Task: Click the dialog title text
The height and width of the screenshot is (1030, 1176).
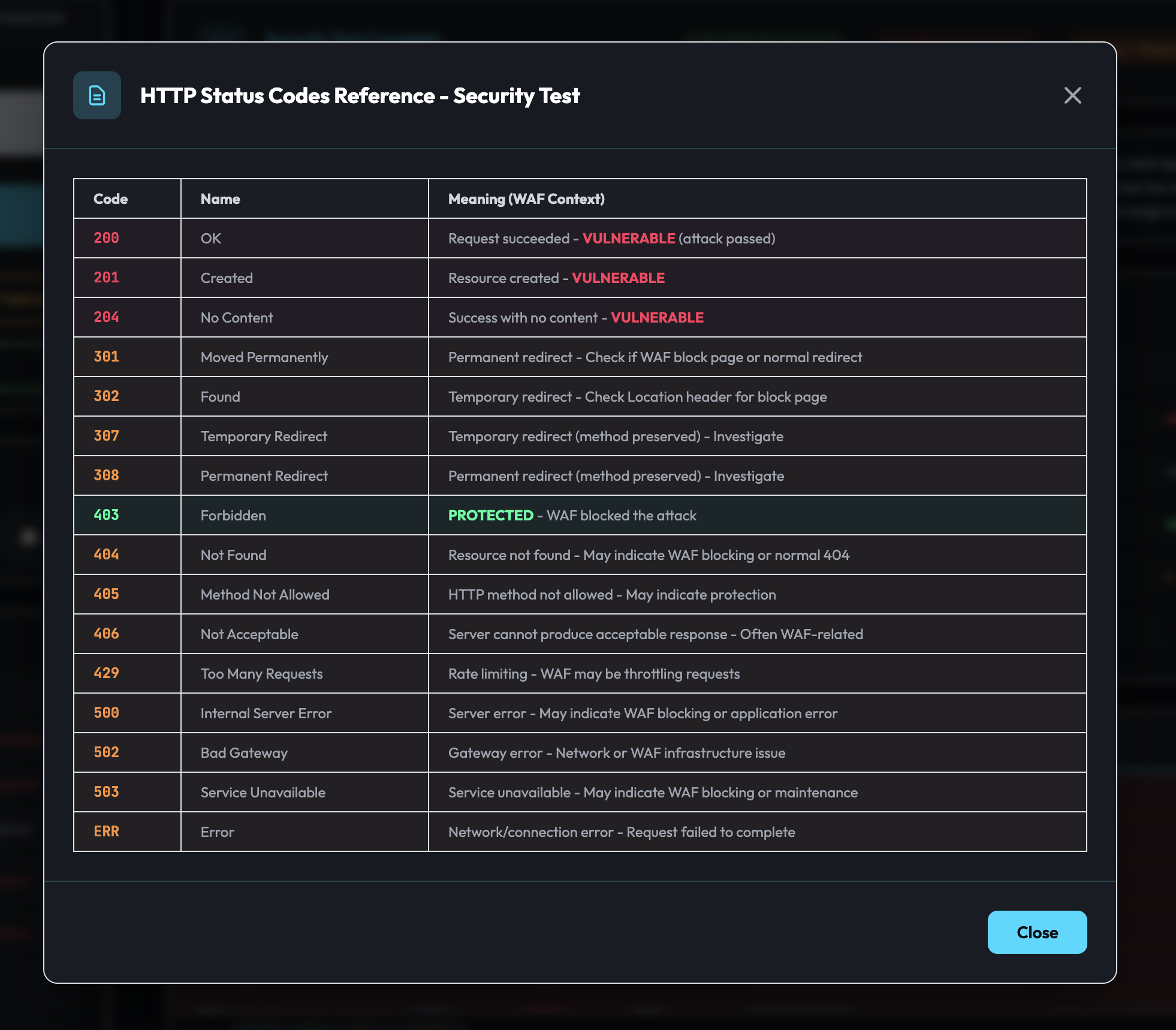Action: click(360, 96)
